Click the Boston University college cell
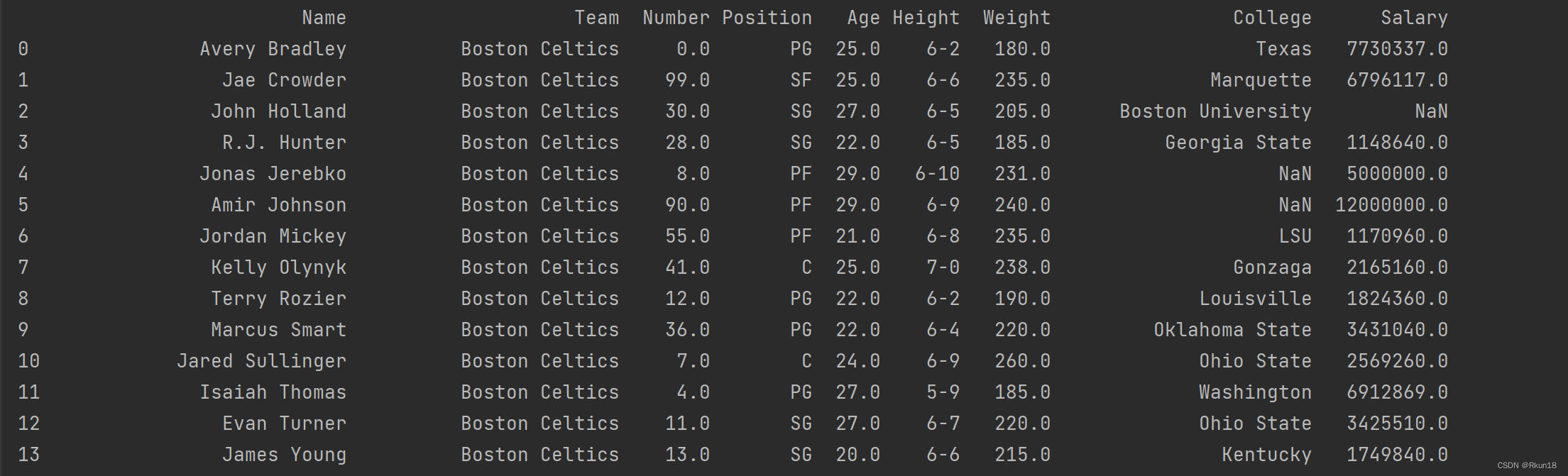 (1215, 111)
